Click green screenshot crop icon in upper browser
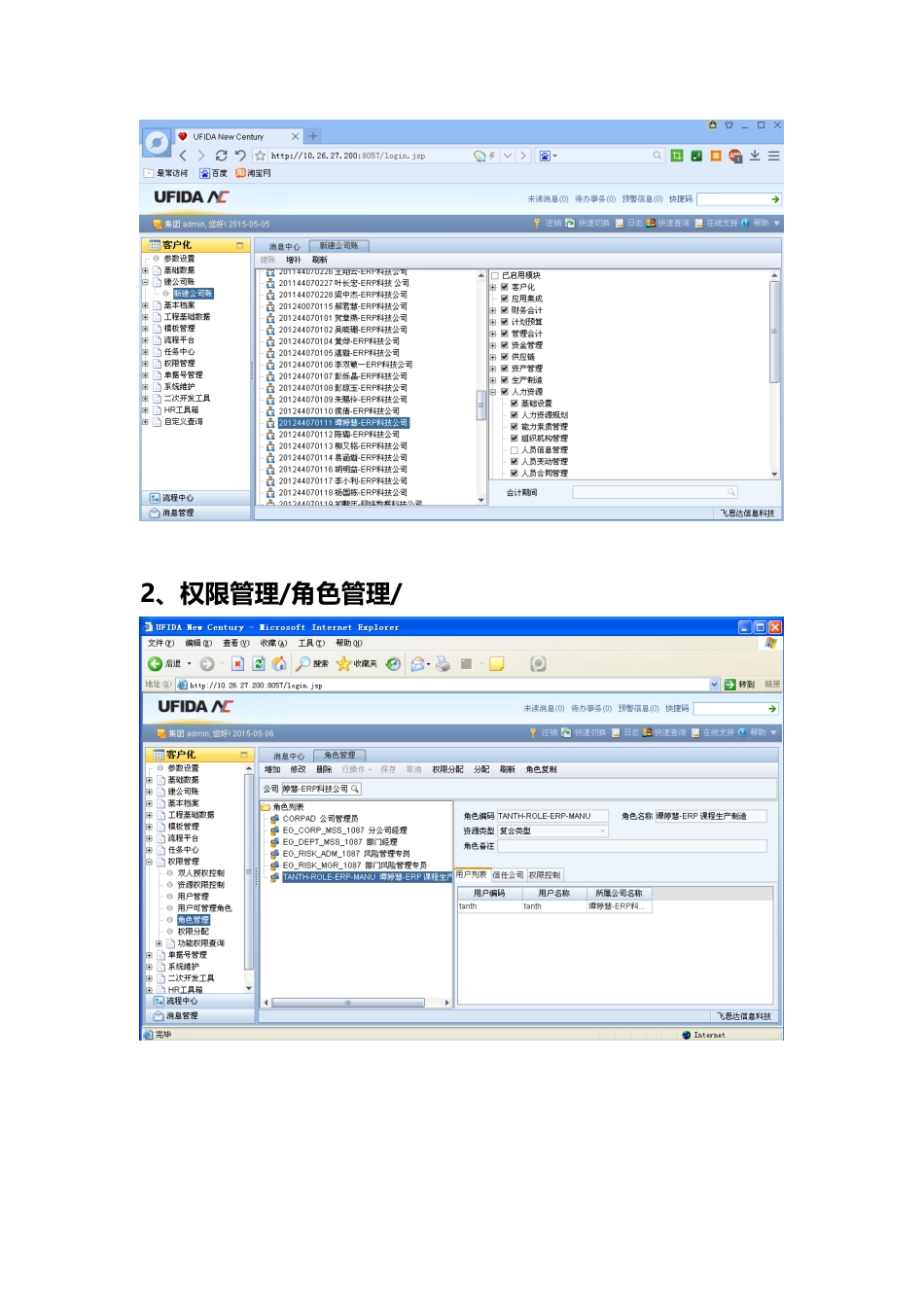This screenshot has width=924, height=1307. (x=677, y=156)
